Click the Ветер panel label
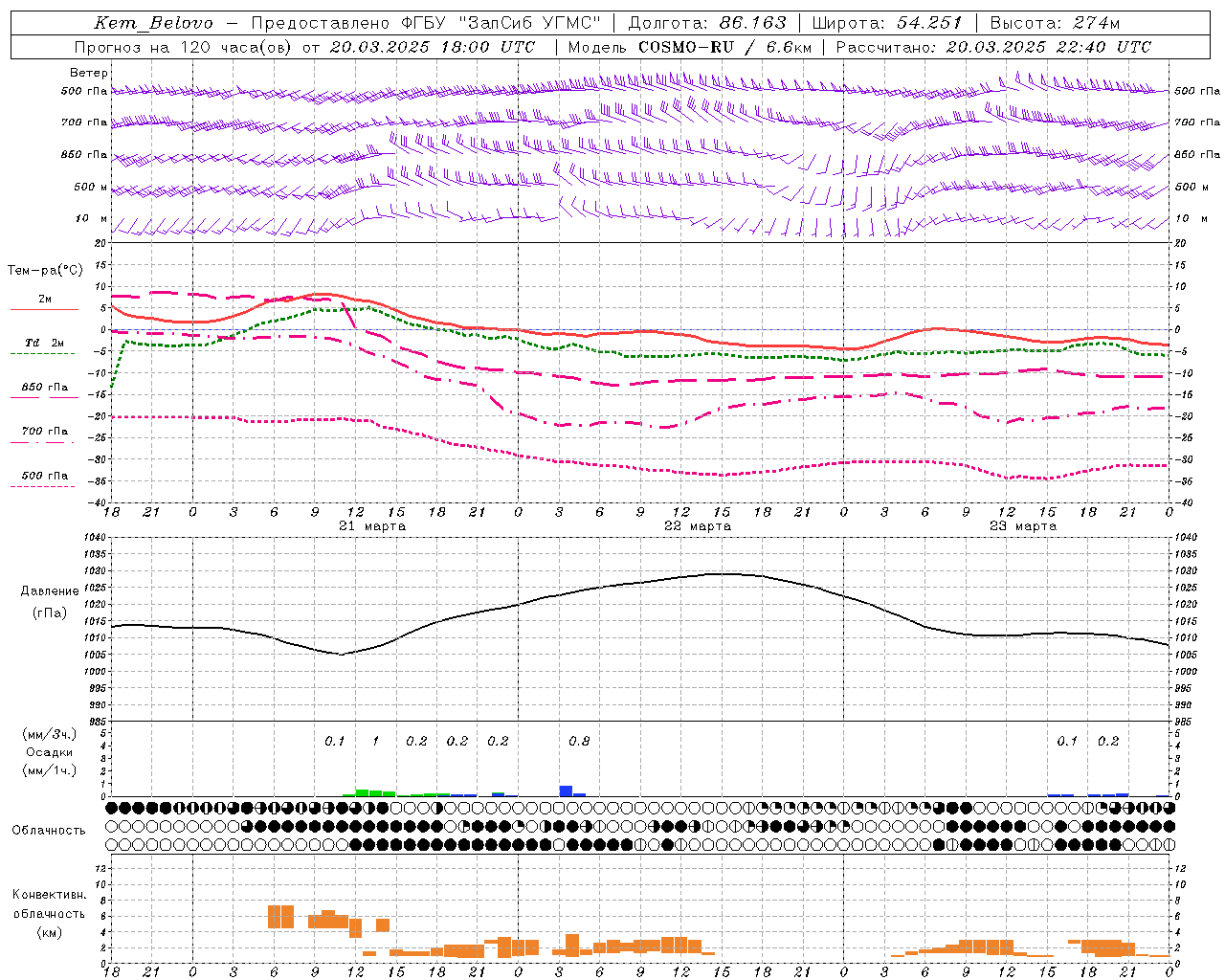 (x=88, y=73)
